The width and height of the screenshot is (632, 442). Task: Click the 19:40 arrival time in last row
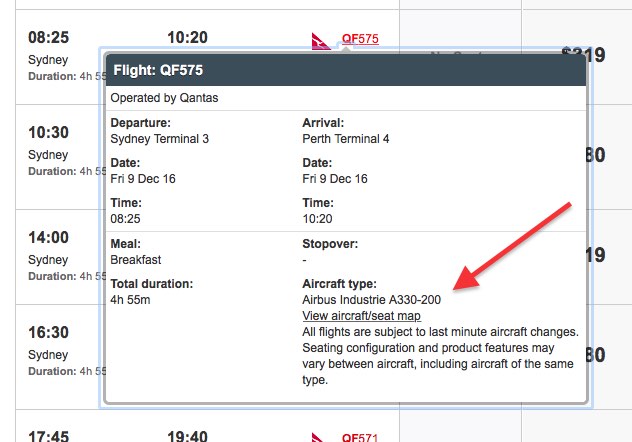(187, 436)
